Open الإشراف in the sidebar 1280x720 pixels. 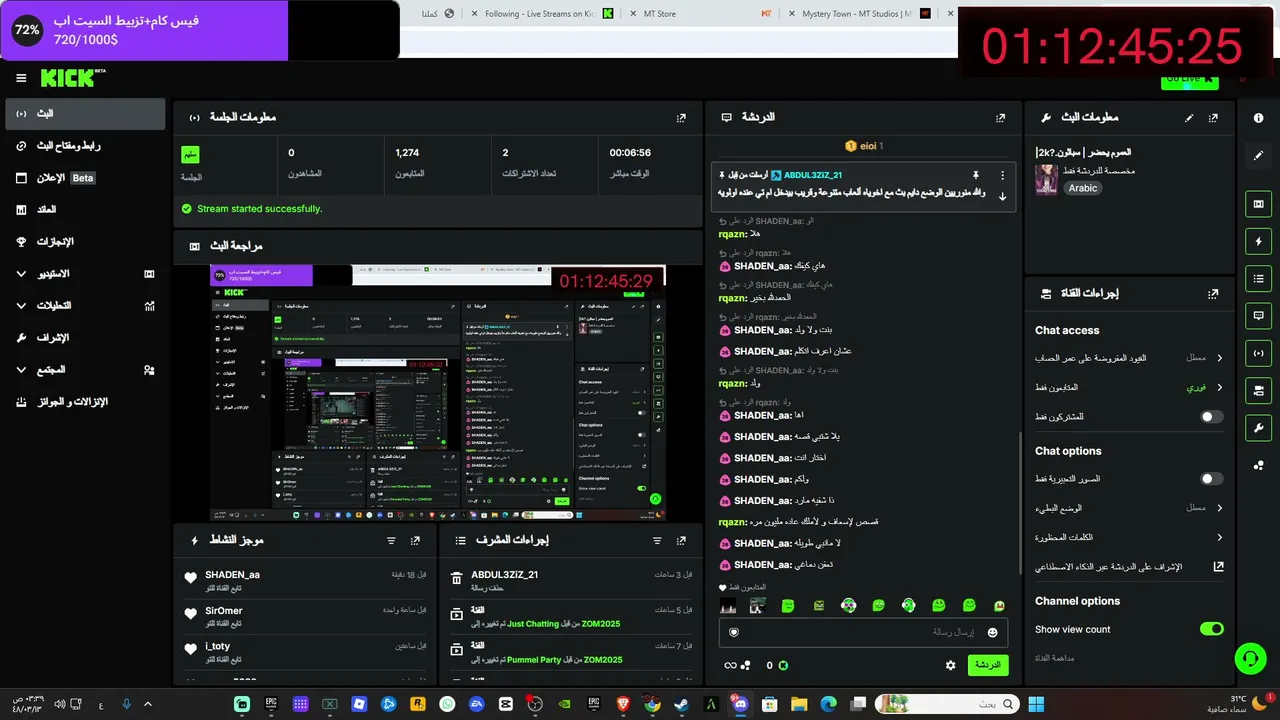[85, 338]
